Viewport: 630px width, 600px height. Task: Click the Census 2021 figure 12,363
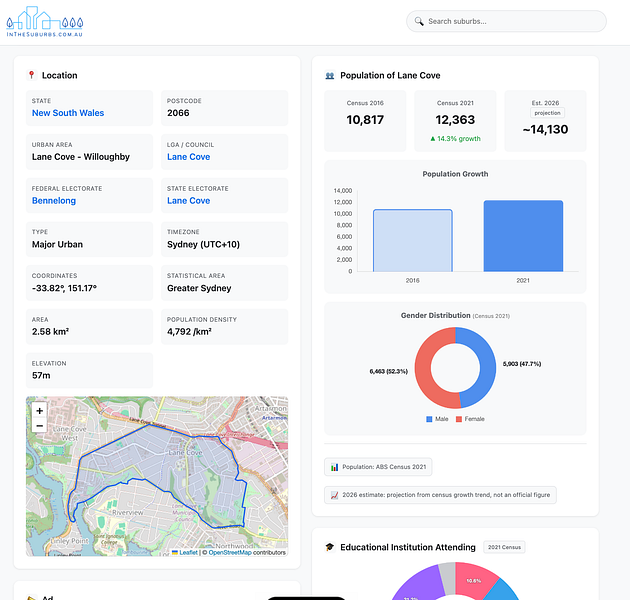455,120
